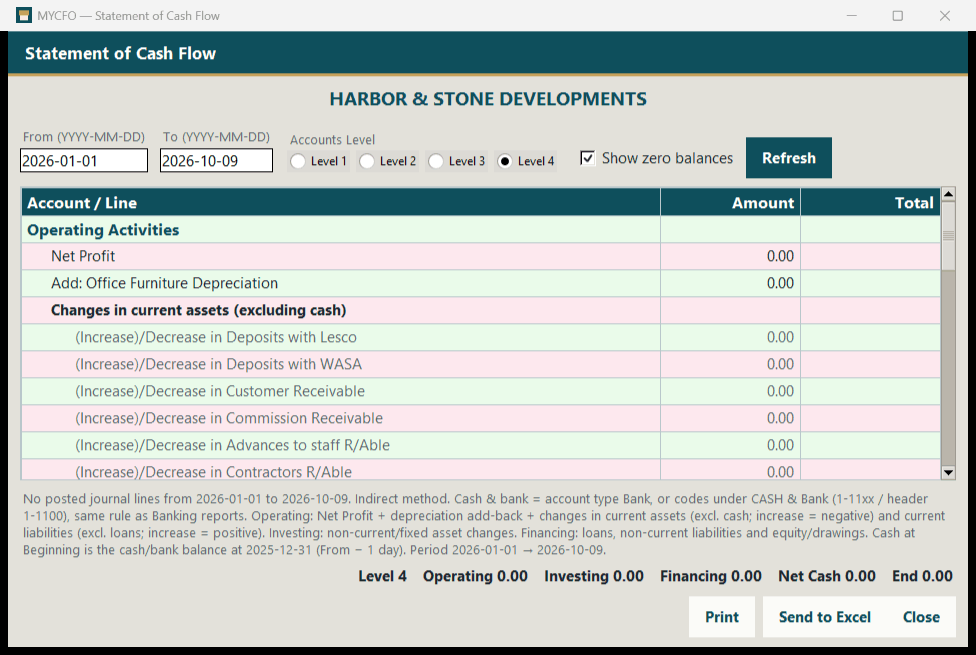Click the Amount column header
The height and width of the screenshot is (655, 976).
point(730,203)
